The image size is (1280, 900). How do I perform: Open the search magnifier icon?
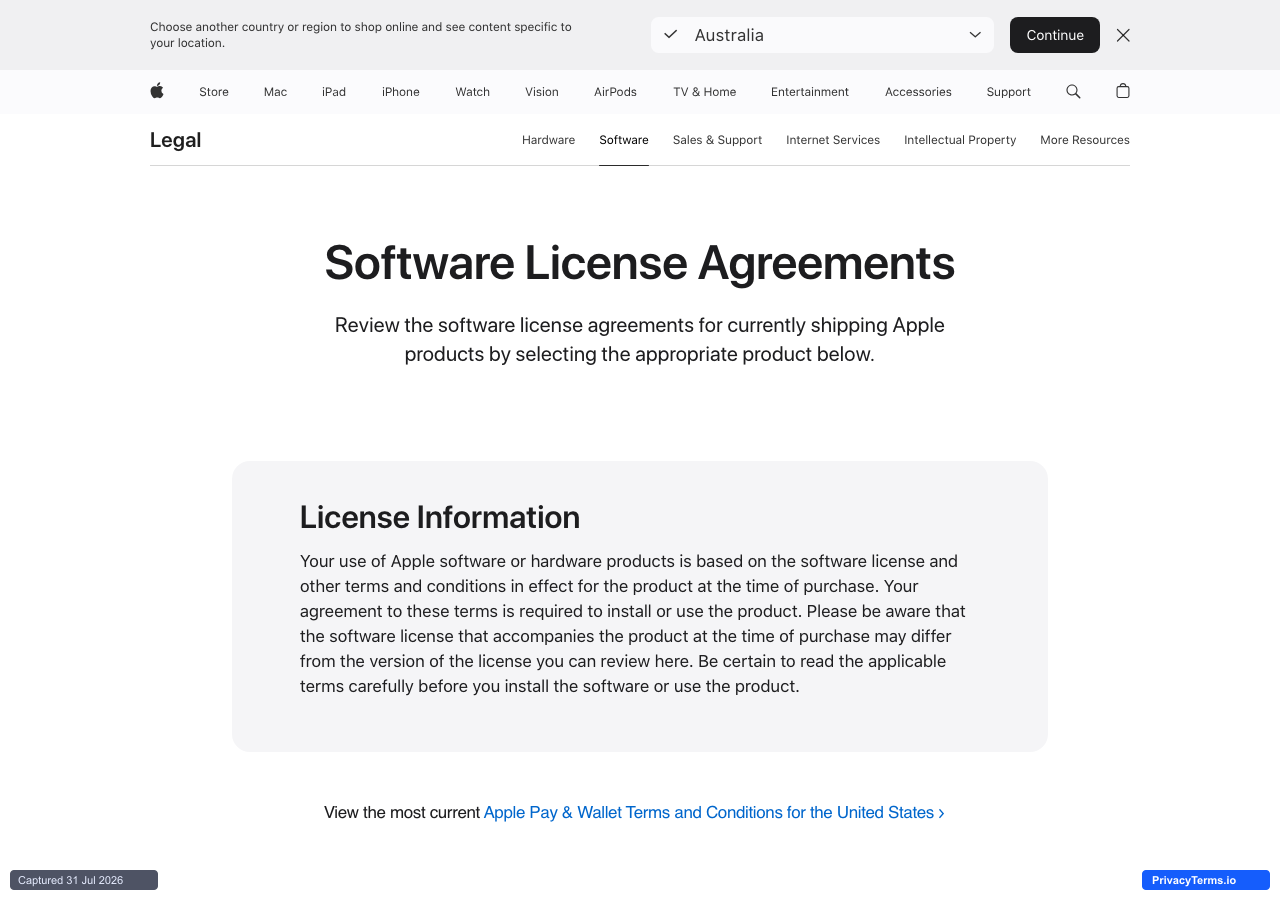1073,91
